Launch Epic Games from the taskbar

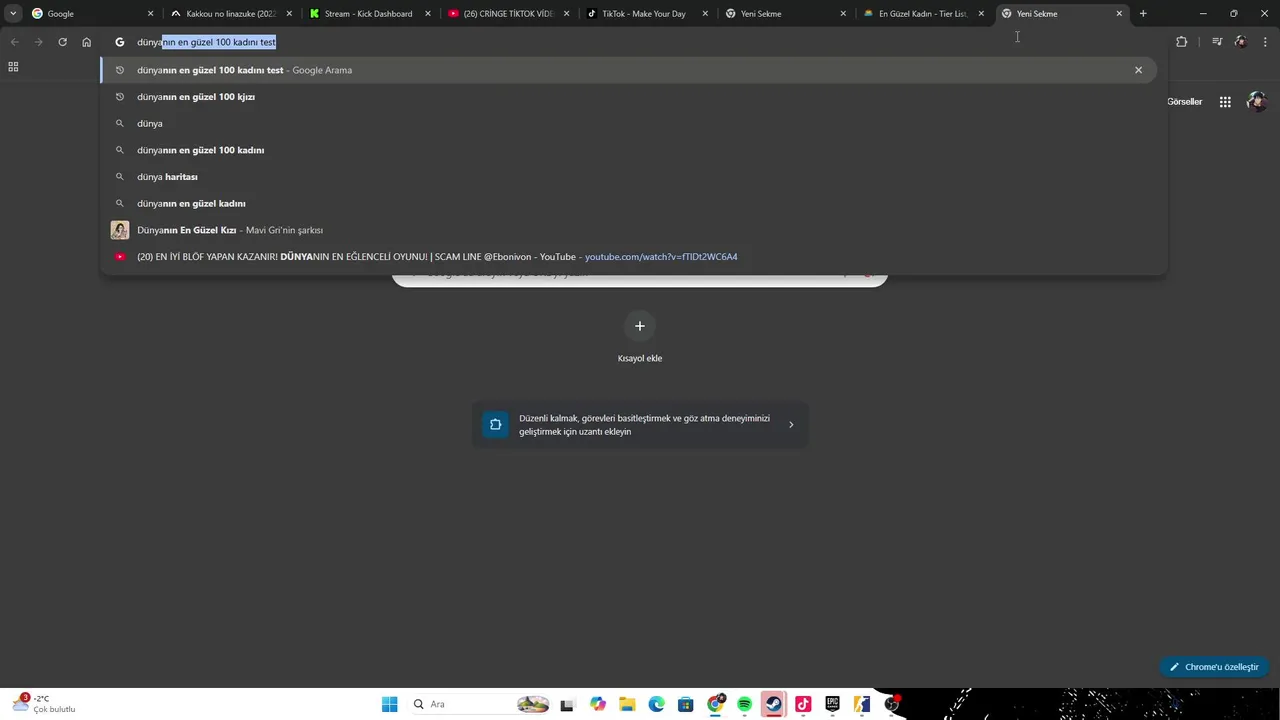832,704
